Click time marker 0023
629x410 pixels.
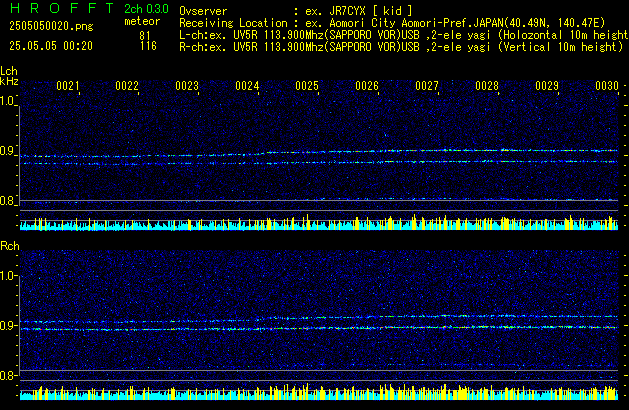tap(187, 86)
